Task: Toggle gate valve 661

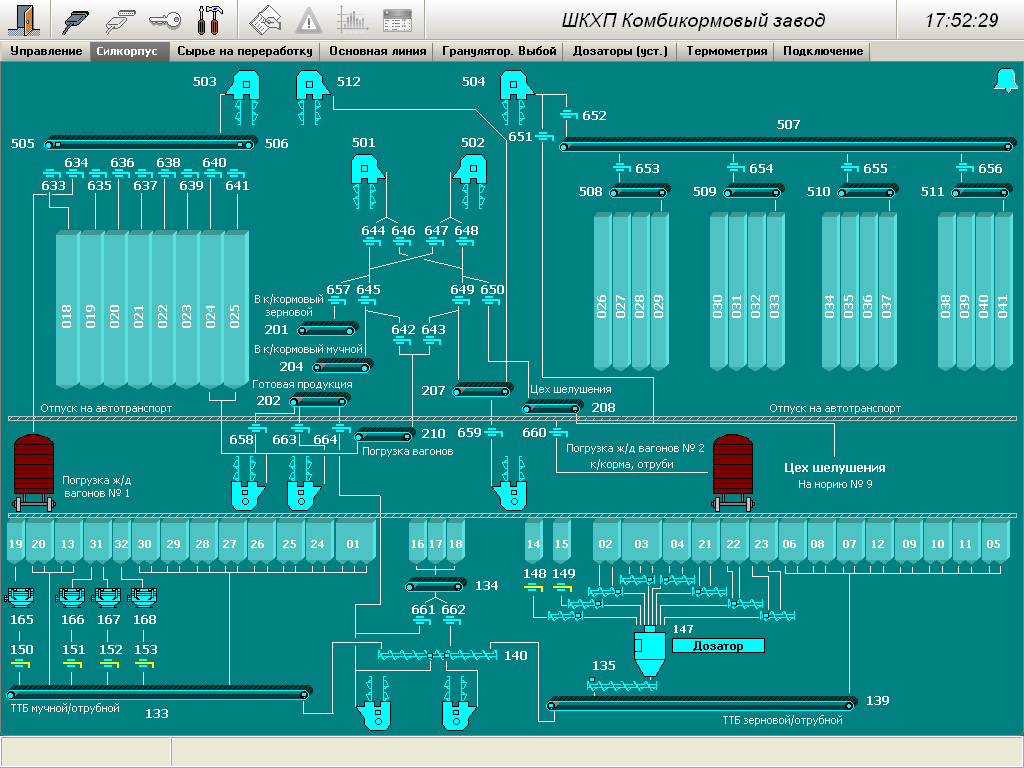Action: pyautogui.click(x=423, y=623)
